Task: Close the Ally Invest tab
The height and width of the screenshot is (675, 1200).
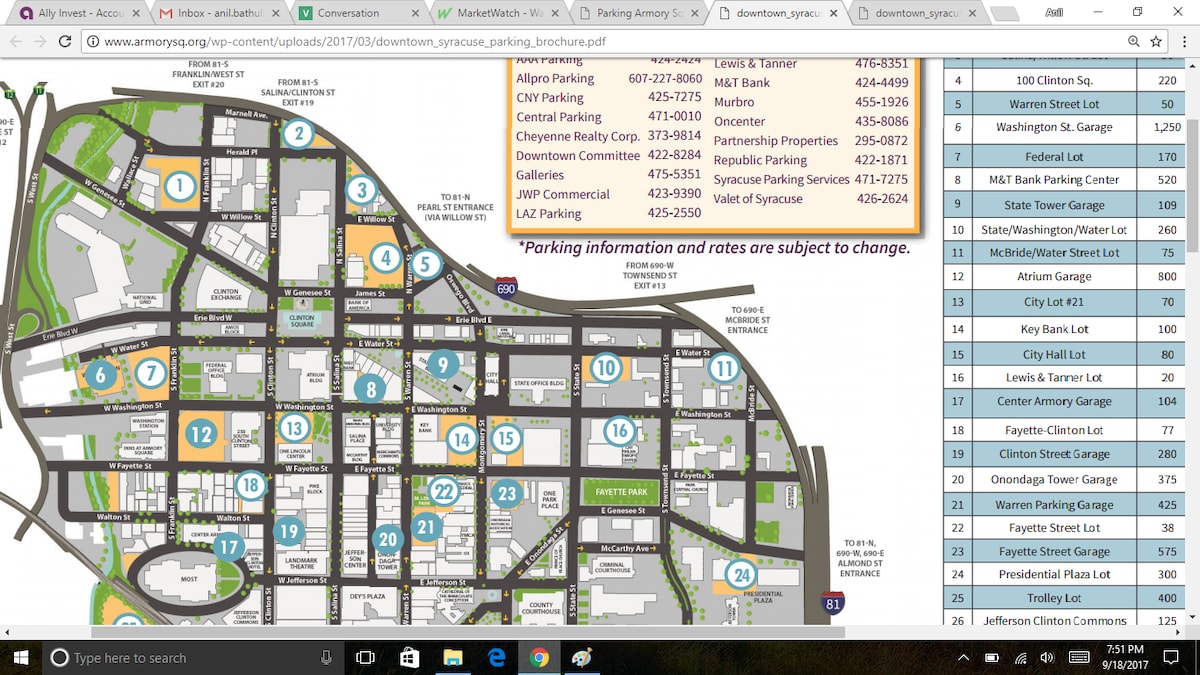Action: (x=136, y=13)
